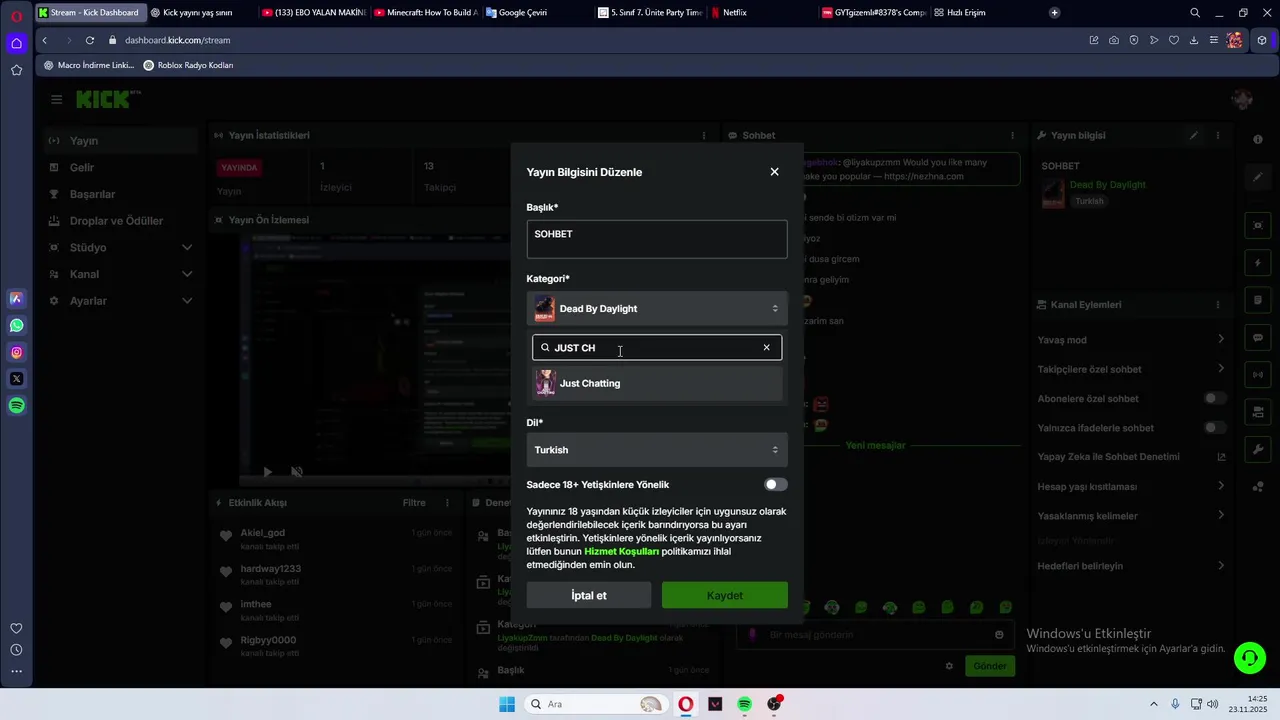Play the stream preview

coord(267,471)
